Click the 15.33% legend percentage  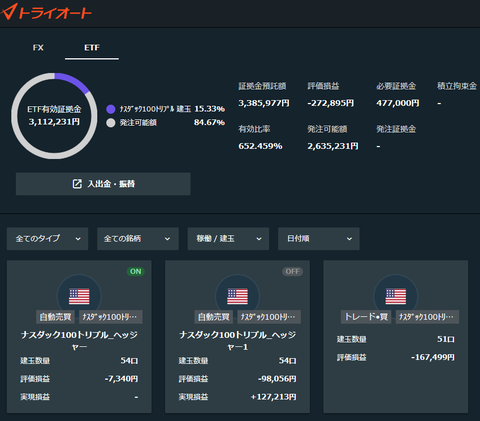tap(210, 109)
